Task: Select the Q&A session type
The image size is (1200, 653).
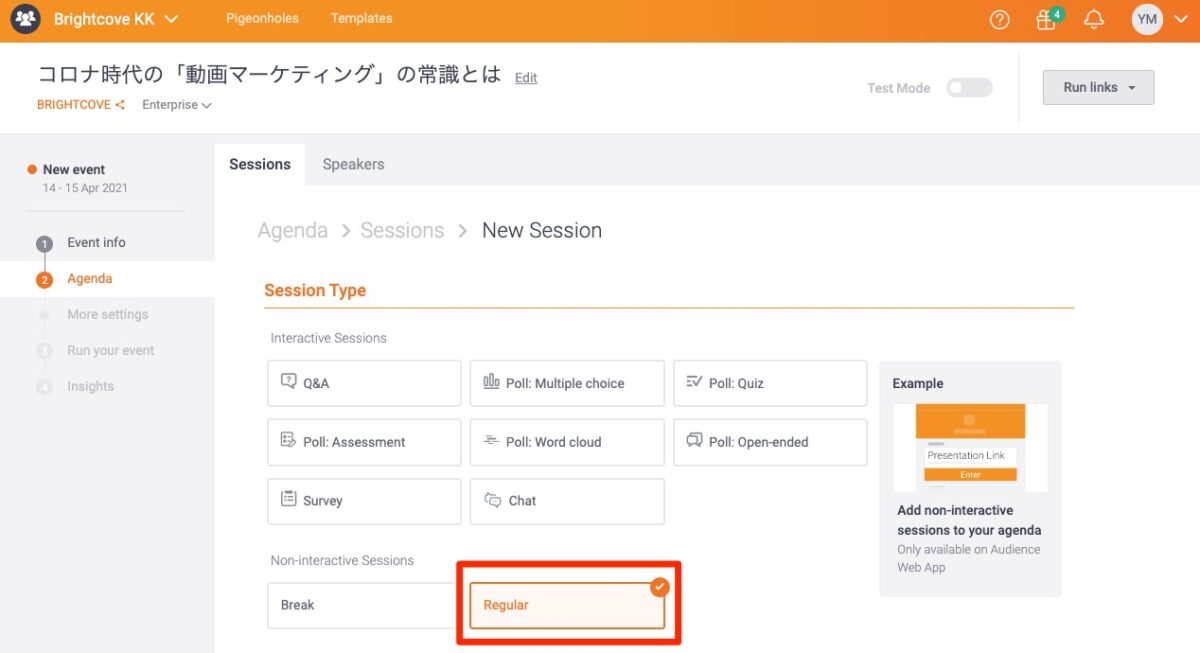Action: (364, 383)
